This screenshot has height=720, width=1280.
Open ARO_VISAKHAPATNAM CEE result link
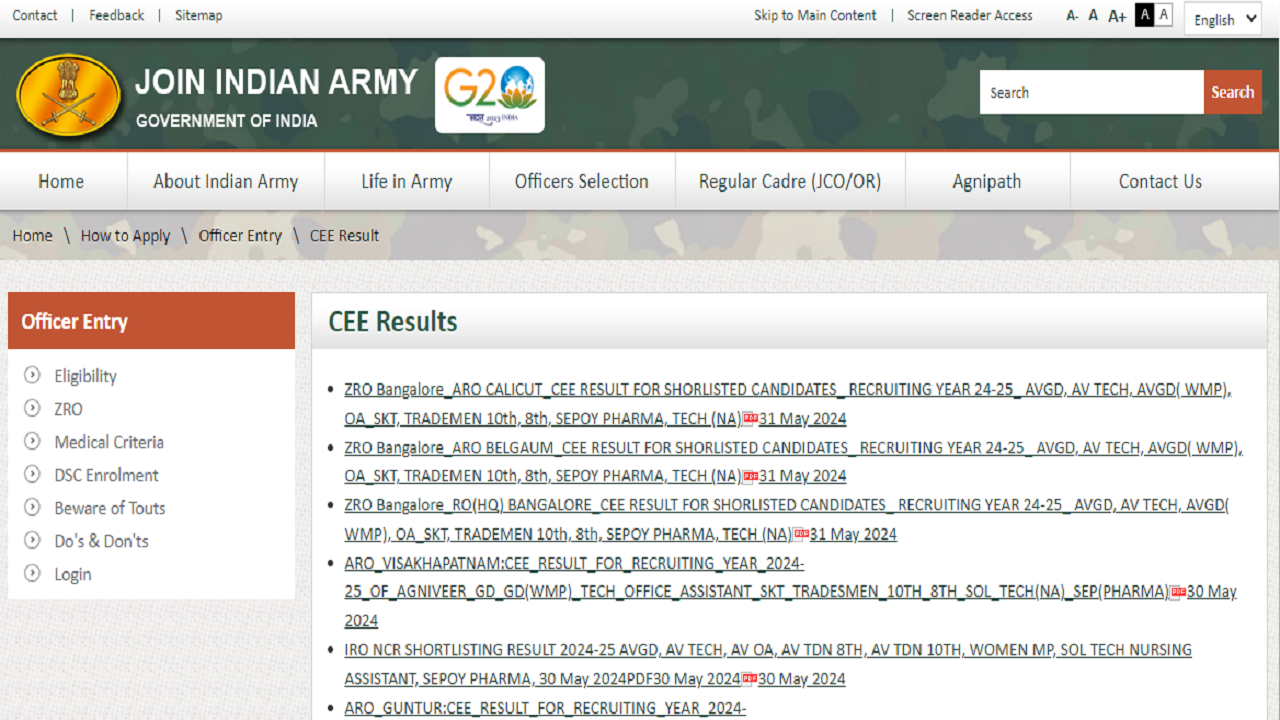point(790,592)
